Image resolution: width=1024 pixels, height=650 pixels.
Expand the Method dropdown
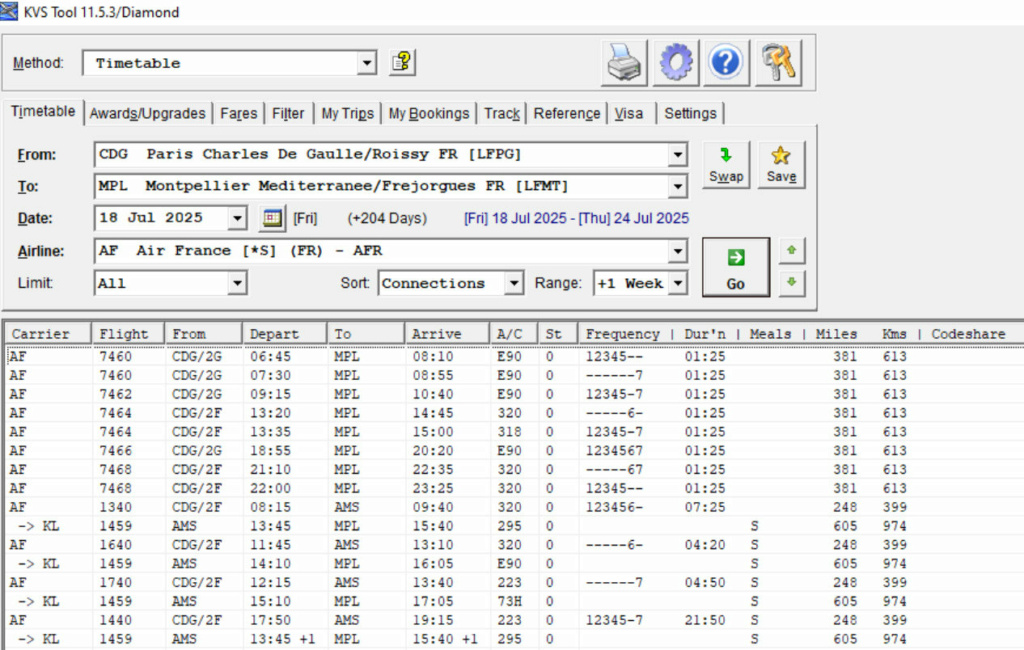367,63
